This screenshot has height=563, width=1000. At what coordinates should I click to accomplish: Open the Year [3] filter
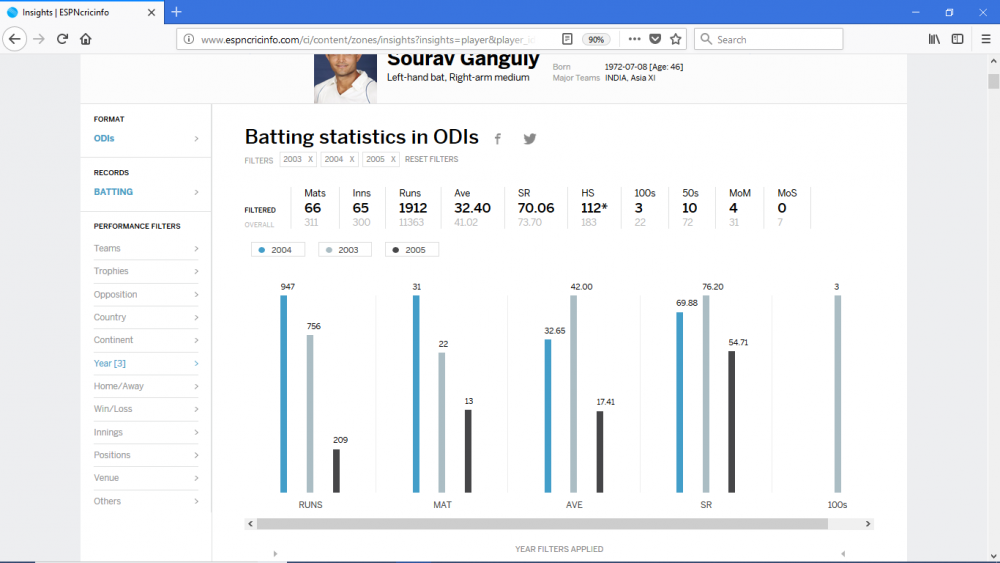146,363
